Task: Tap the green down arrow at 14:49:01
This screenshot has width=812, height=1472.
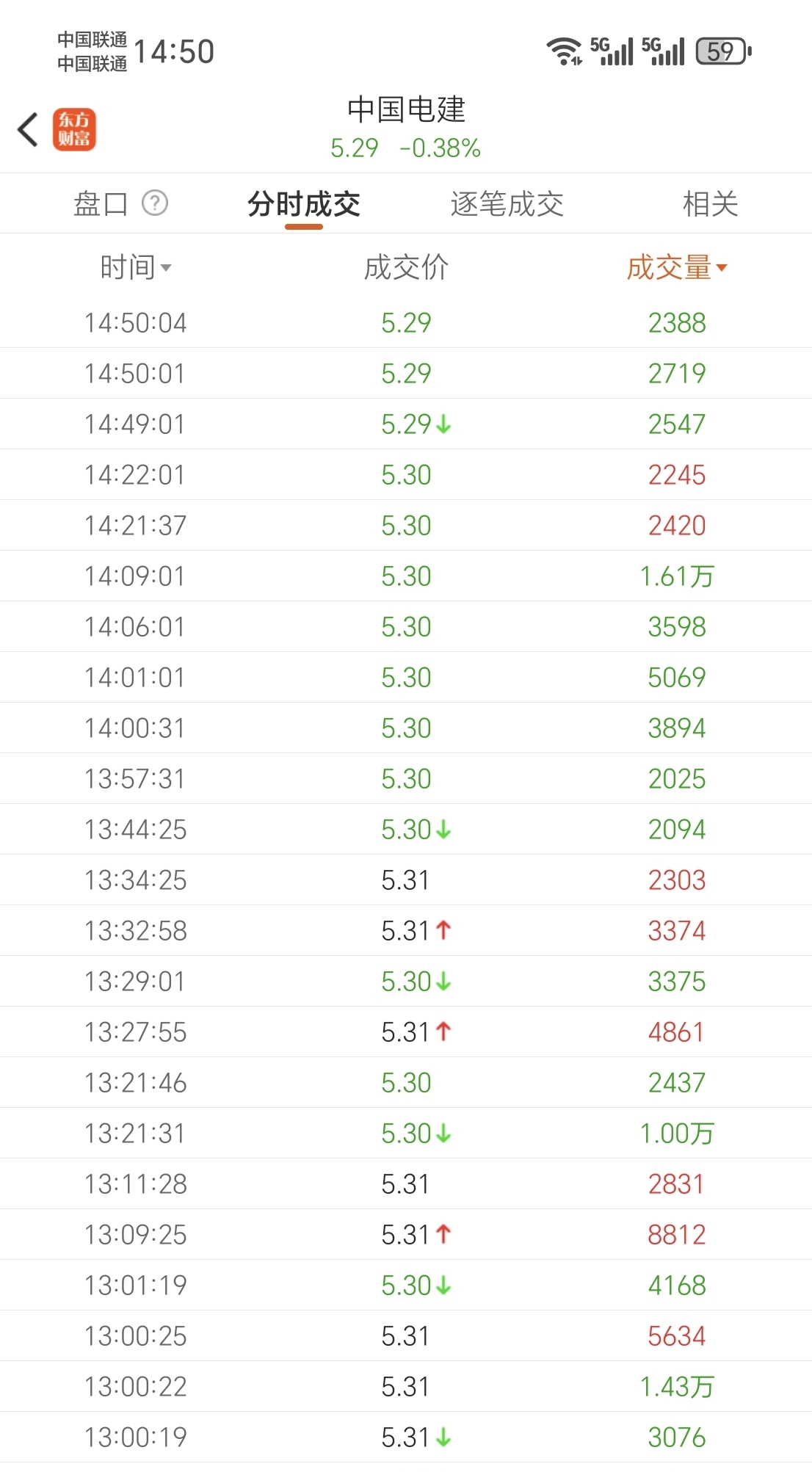Action: tap(443, 424)
